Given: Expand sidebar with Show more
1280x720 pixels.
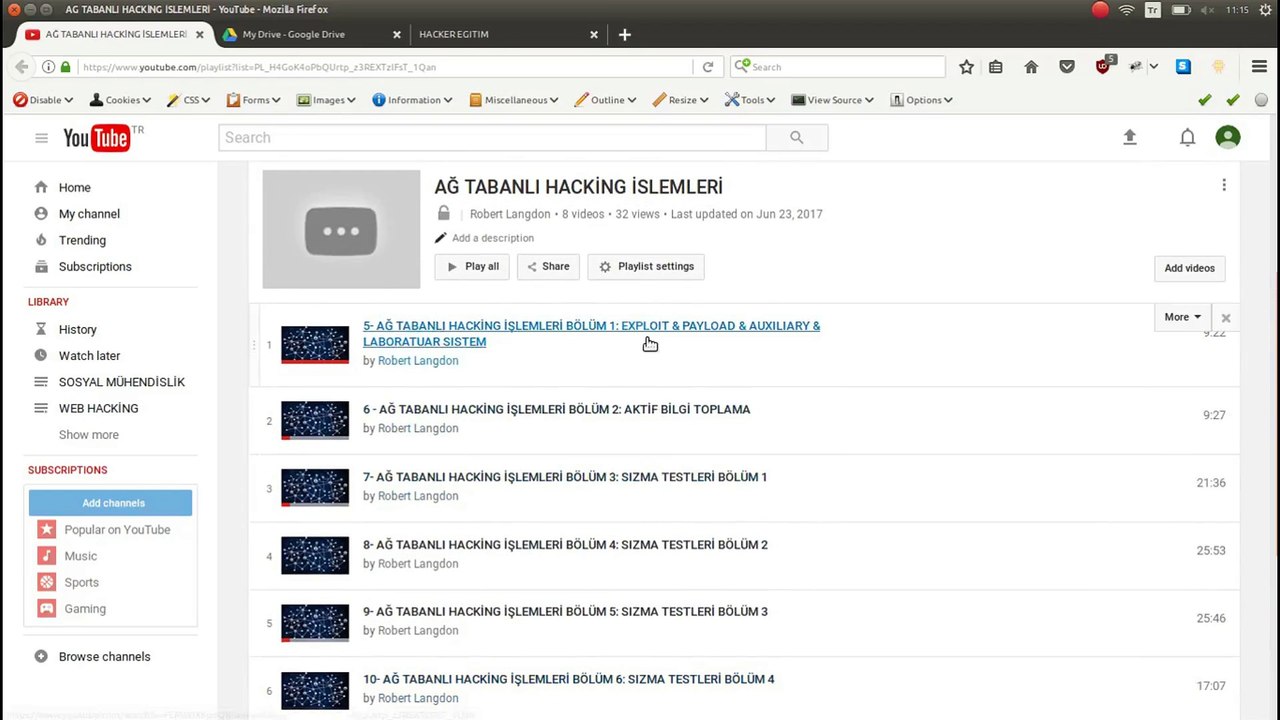Looking at the screenshot, I should click(x=89, y=435).
